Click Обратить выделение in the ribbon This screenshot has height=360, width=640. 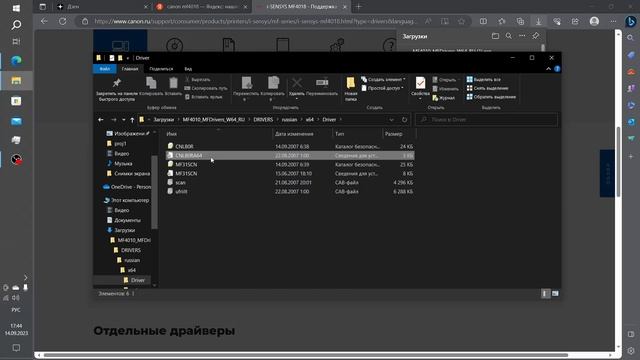click(x=491, y=97)
